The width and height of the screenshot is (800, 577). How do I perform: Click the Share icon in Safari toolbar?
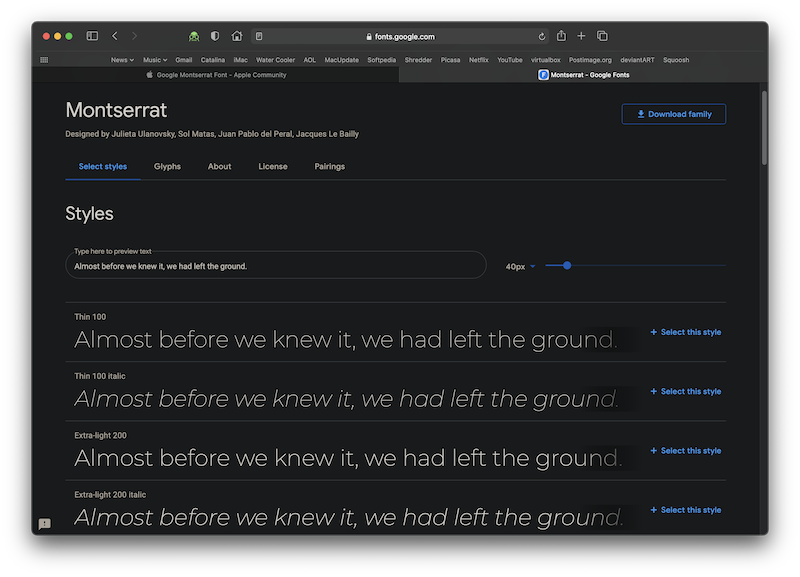[x=560, y=35]
